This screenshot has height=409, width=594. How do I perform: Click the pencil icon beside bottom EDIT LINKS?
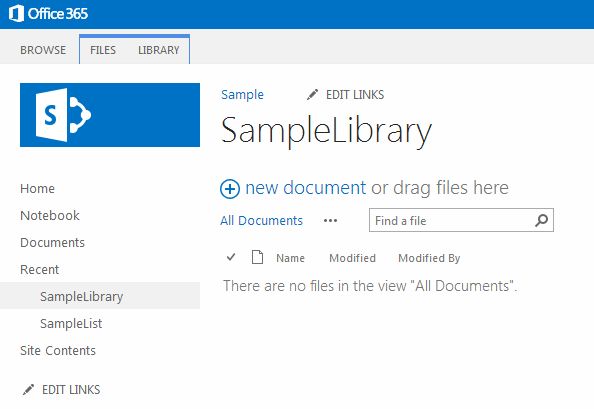click(28, 389)
